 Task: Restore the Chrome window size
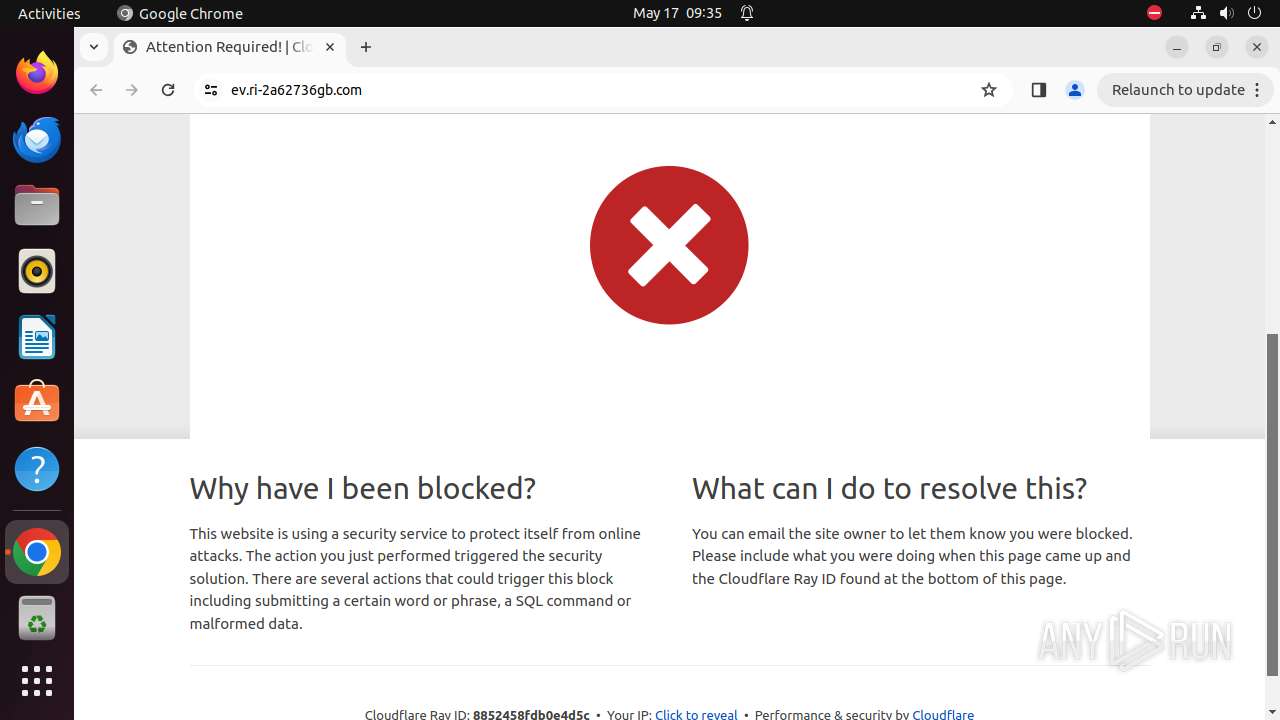(1217, 47)
